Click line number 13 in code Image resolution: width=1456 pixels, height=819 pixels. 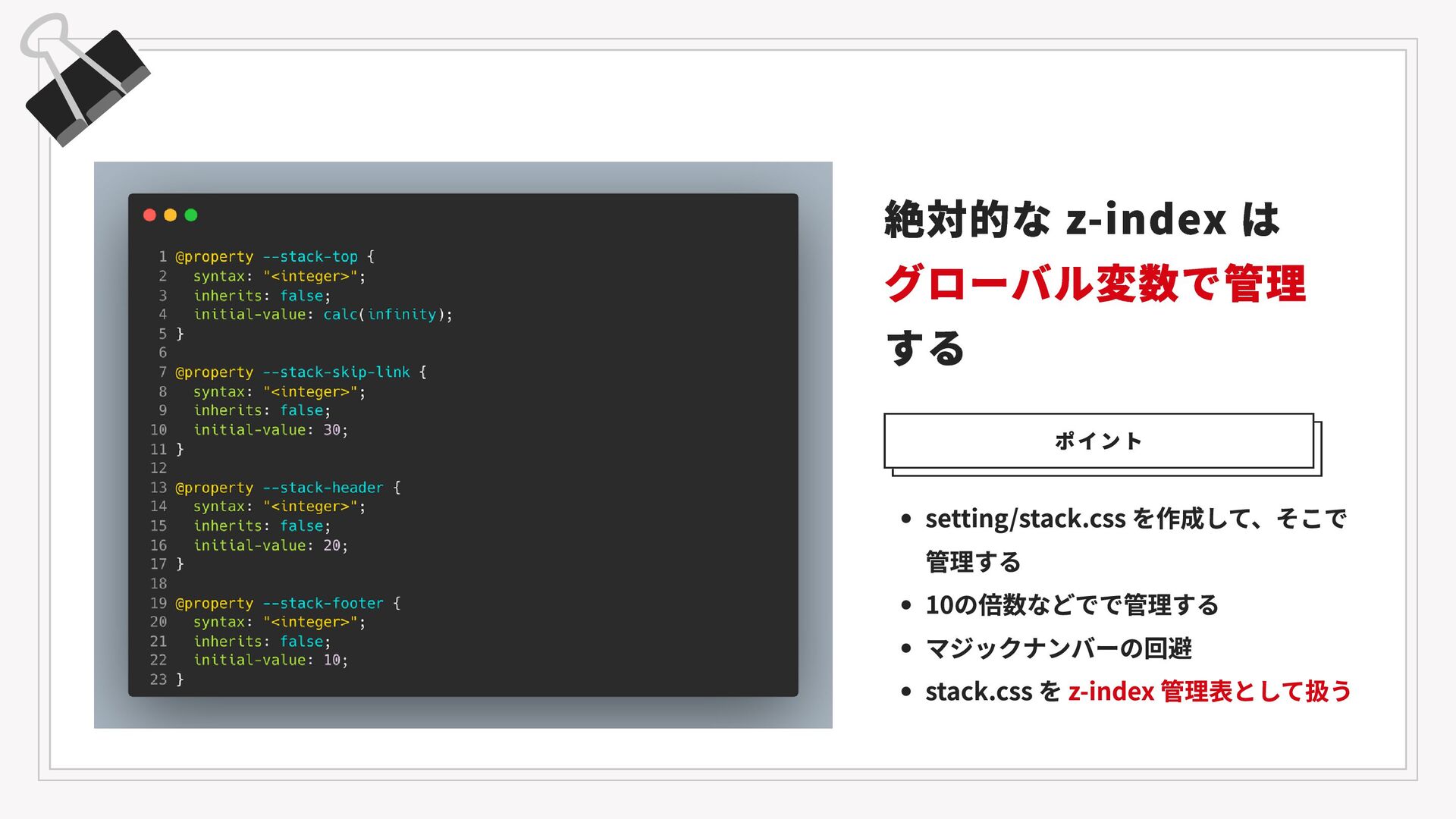tap(158, 488)
